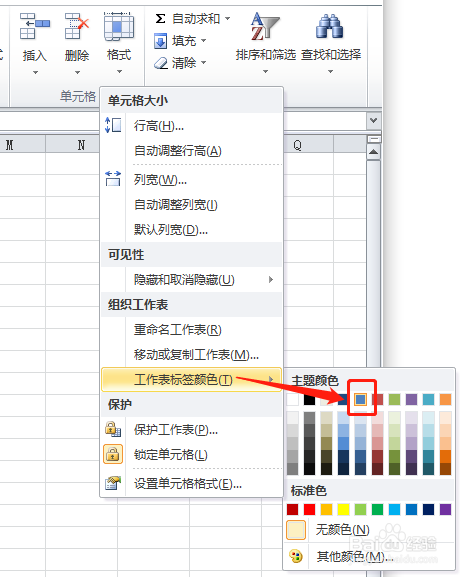Screen dimensions: 466x577
Task: Pick the light green standard color
Action: pyautogui.click(x=360, y=510)
